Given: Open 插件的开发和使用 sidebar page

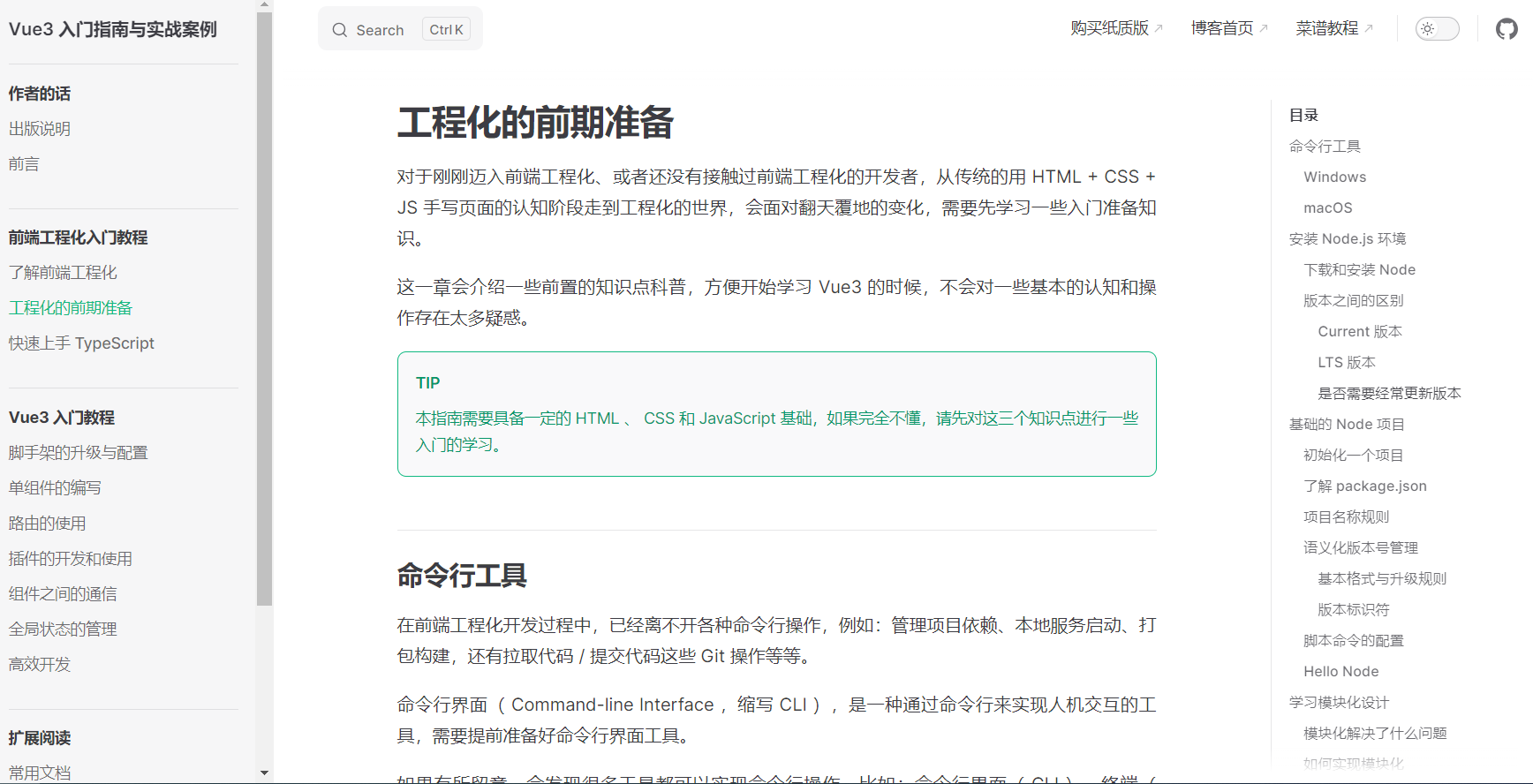Looking at the screenshot, I should coord(71,559).
